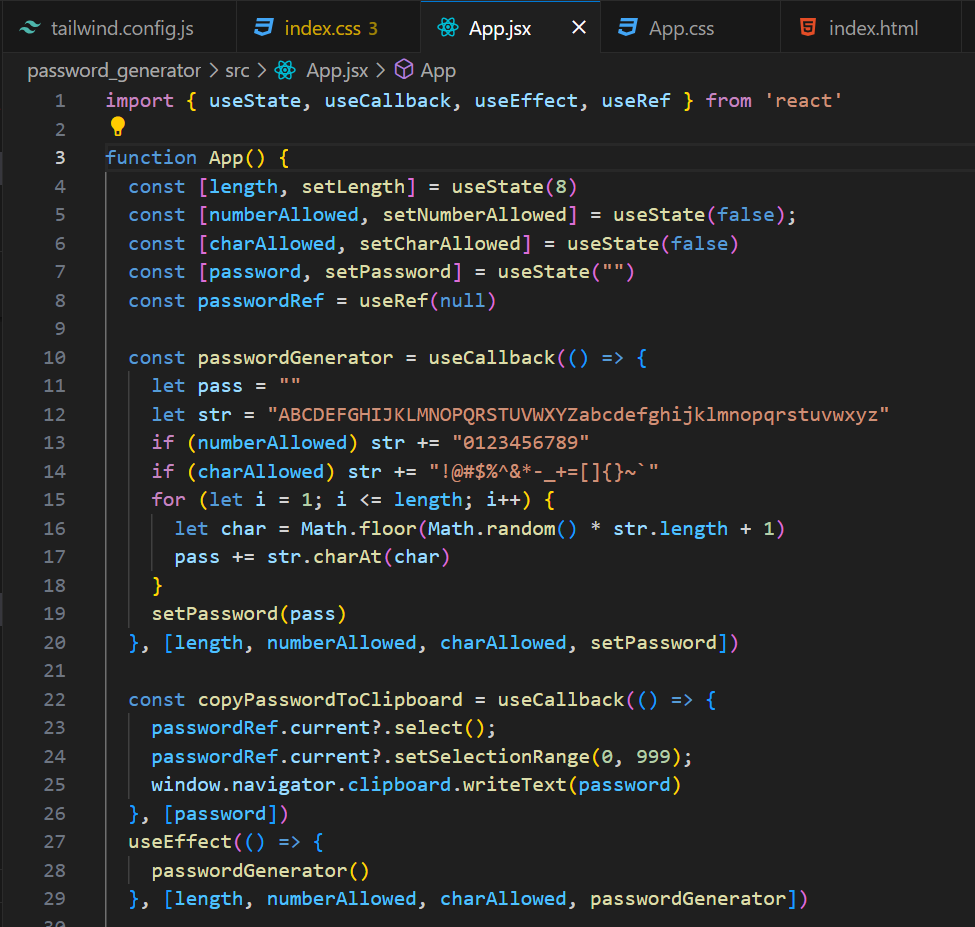The width and height of the screenshot is (975, 927).
Task: Click the CSS icon on App.css tab
Action: point(628,28)
